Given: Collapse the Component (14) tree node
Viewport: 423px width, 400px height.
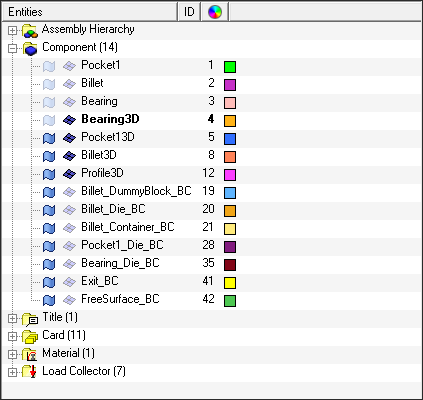Looking at the screenshot, I should pos(12,49).
